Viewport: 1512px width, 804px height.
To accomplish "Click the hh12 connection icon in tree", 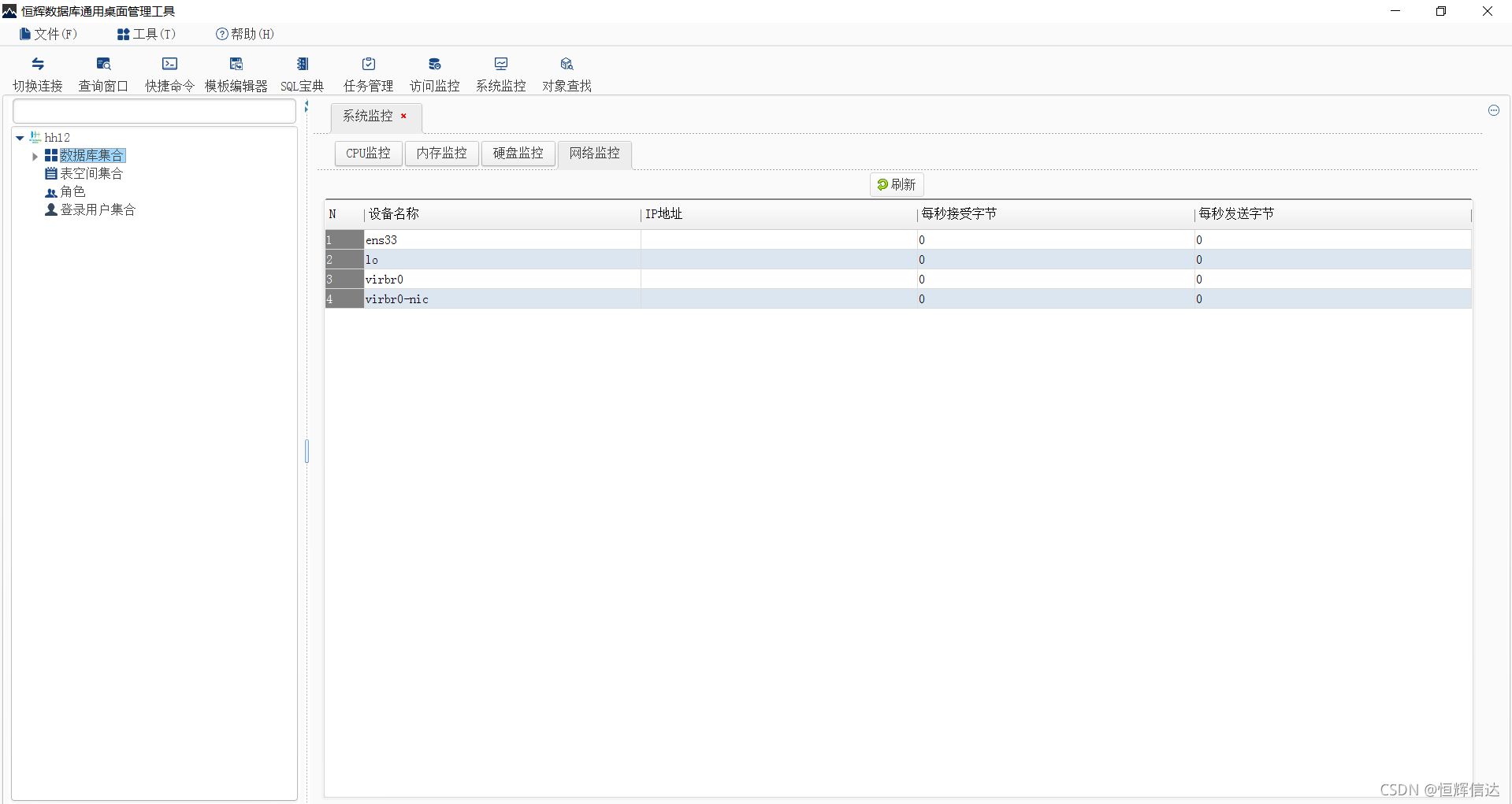I will coord(35,137).
